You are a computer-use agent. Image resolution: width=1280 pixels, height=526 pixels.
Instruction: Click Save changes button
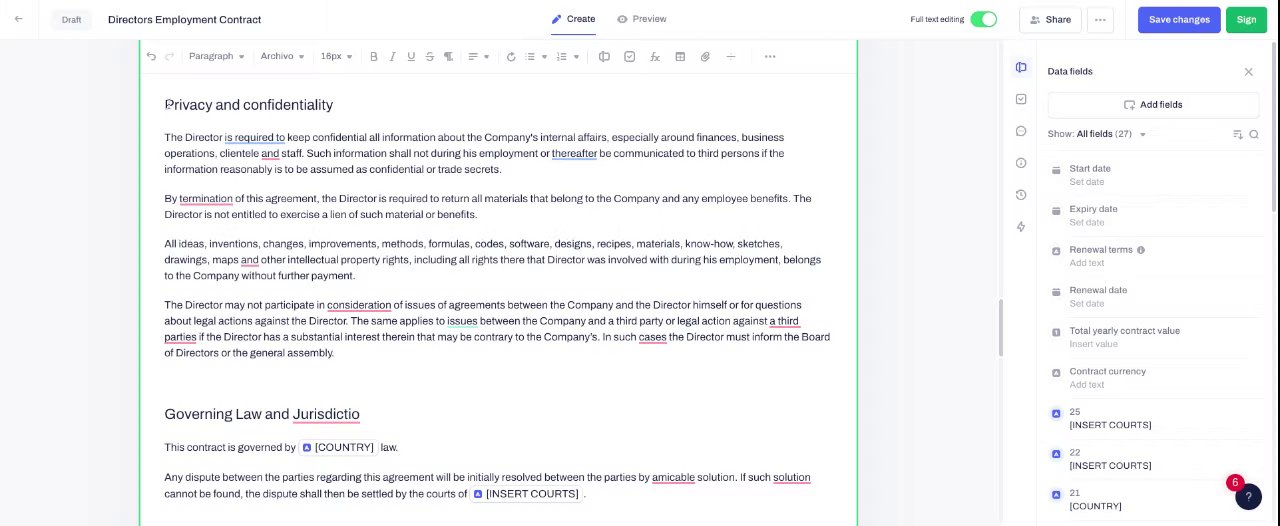point(1179,20)
